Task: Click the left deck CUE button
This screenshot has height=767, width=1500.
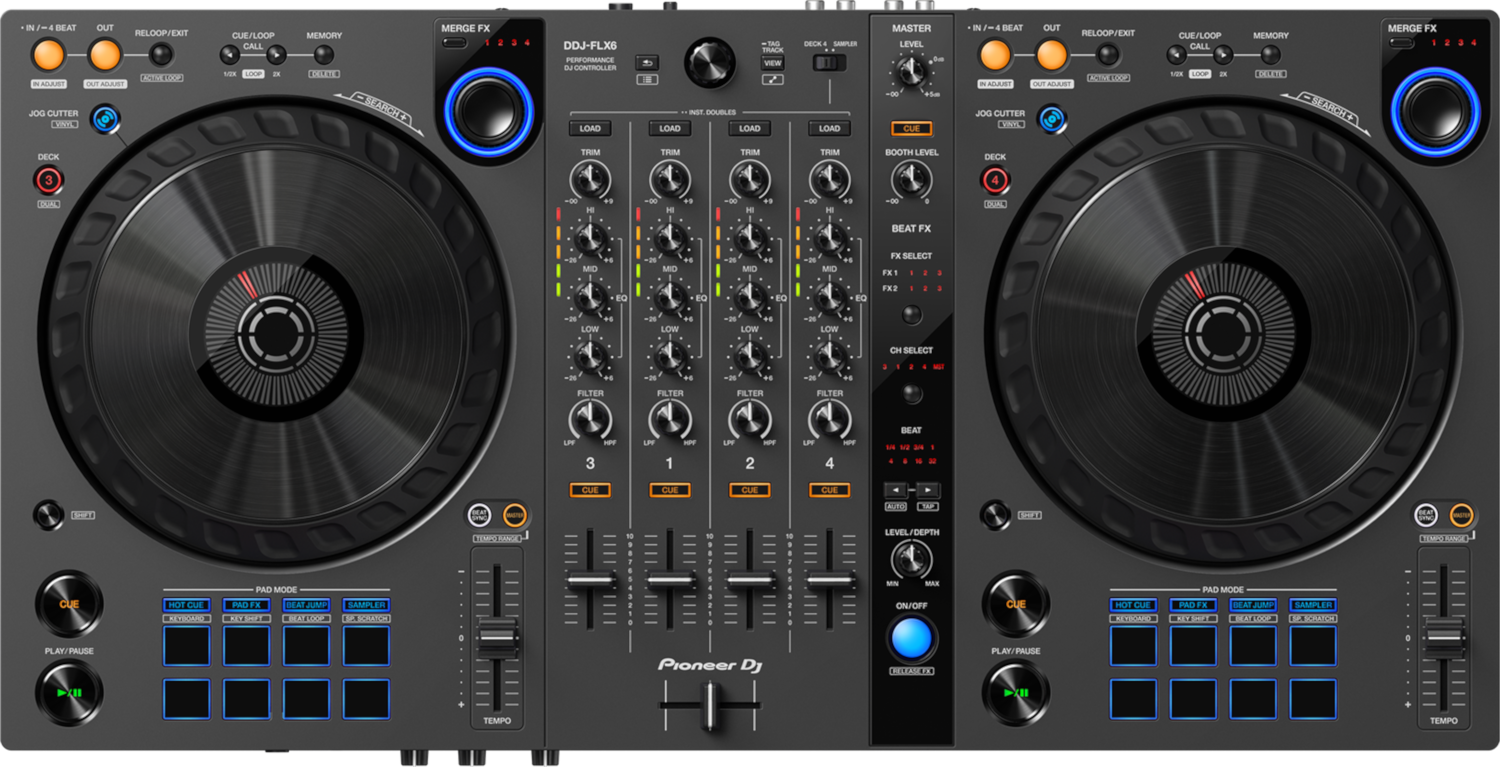Action: click(69, 604)
